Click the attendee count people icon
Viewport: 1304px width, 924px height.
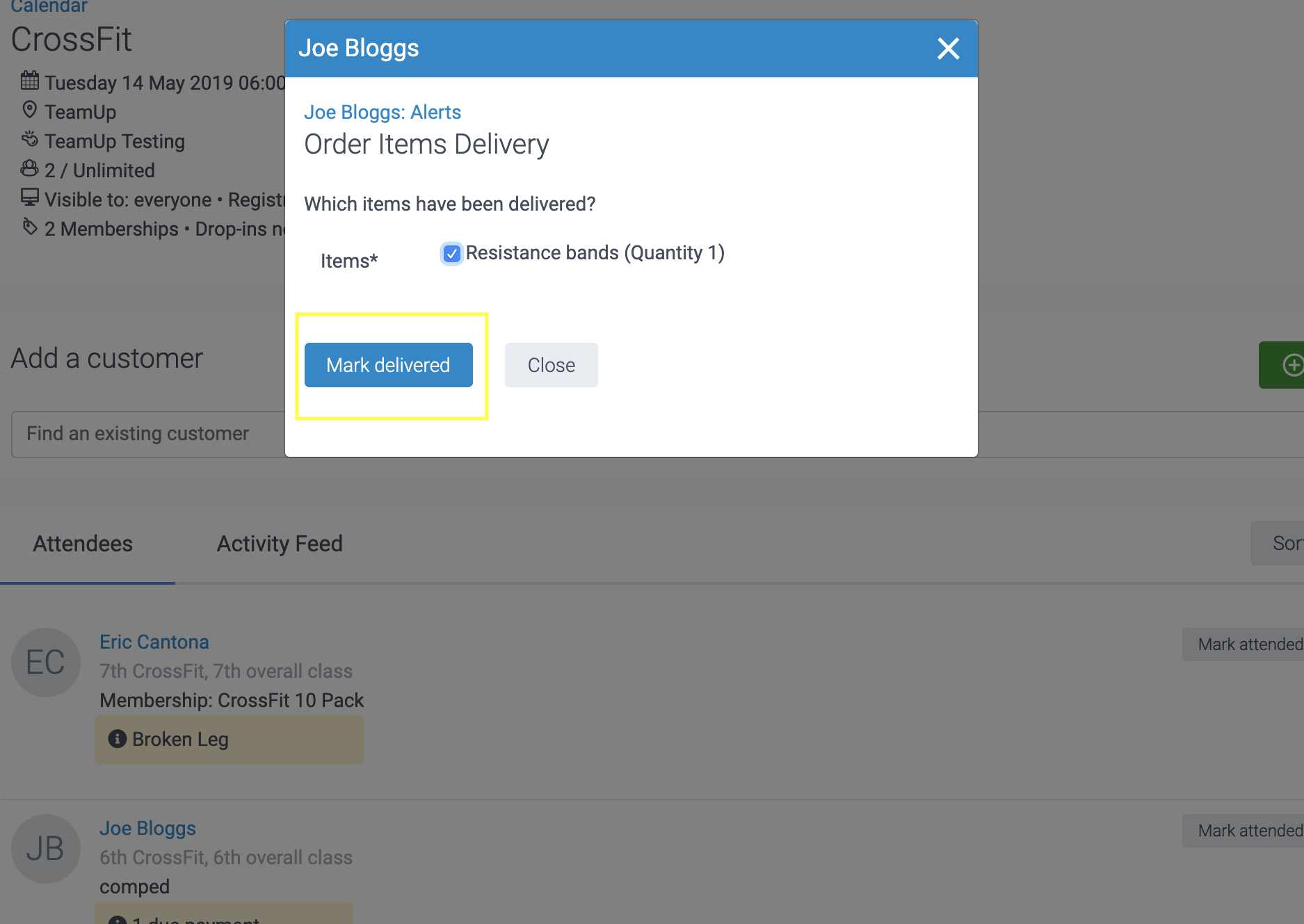pyautogui.click(x=30, y=169)
